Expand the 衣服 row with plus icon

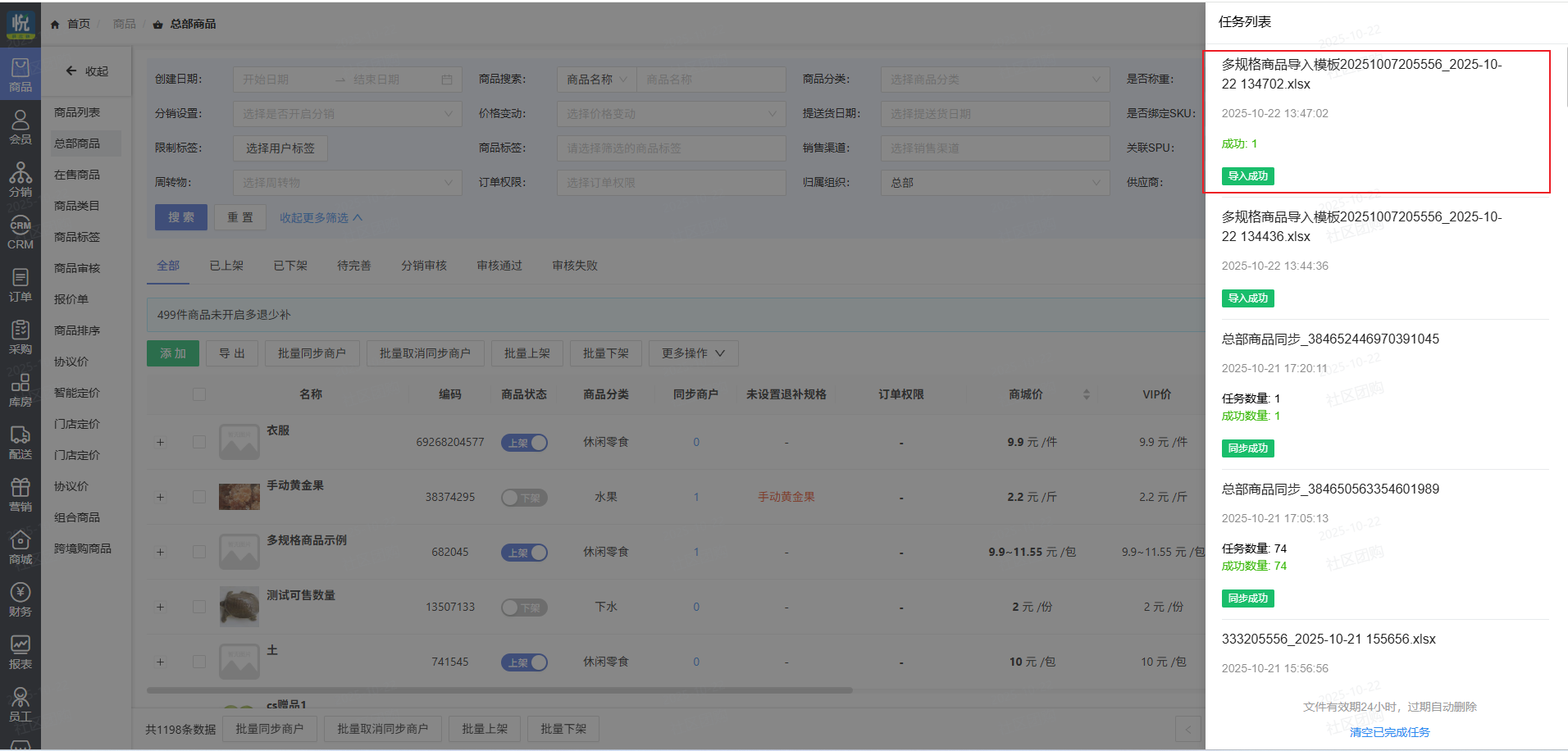(161, 443)
